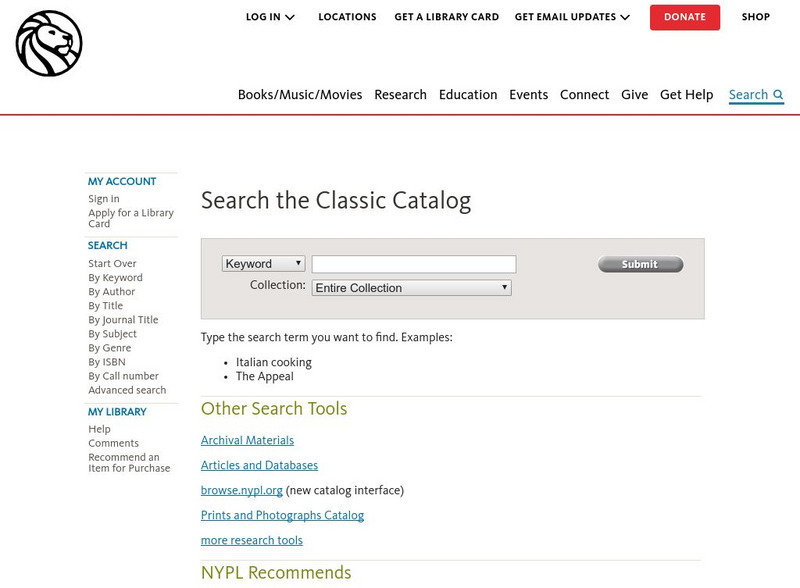Open the Events menu
This screenshot has height=588, width=800.
pos(529,95)
